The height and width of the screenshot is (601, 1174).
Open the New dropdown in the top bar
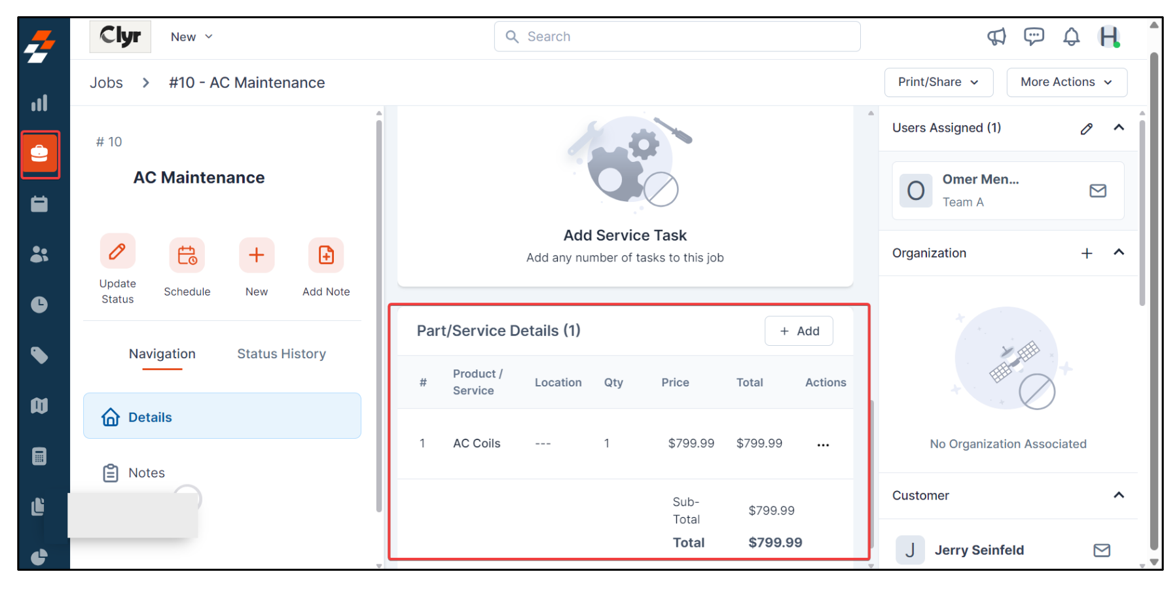191,37
